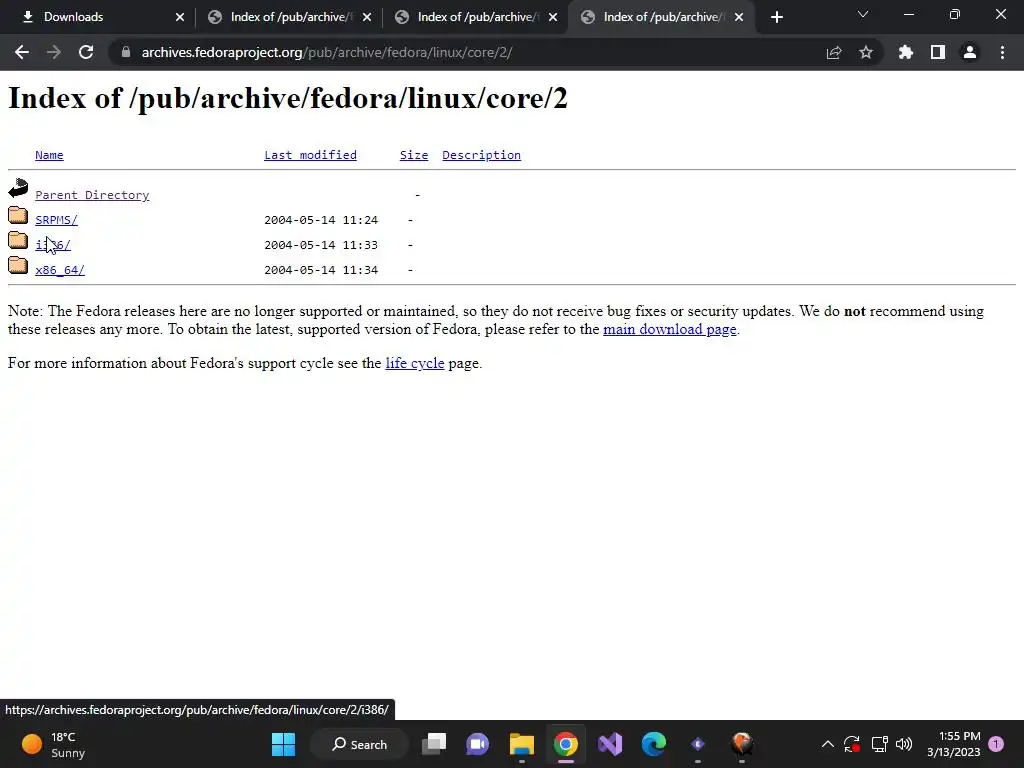
Task: Open the Windows Start menu
Action: 283,744
